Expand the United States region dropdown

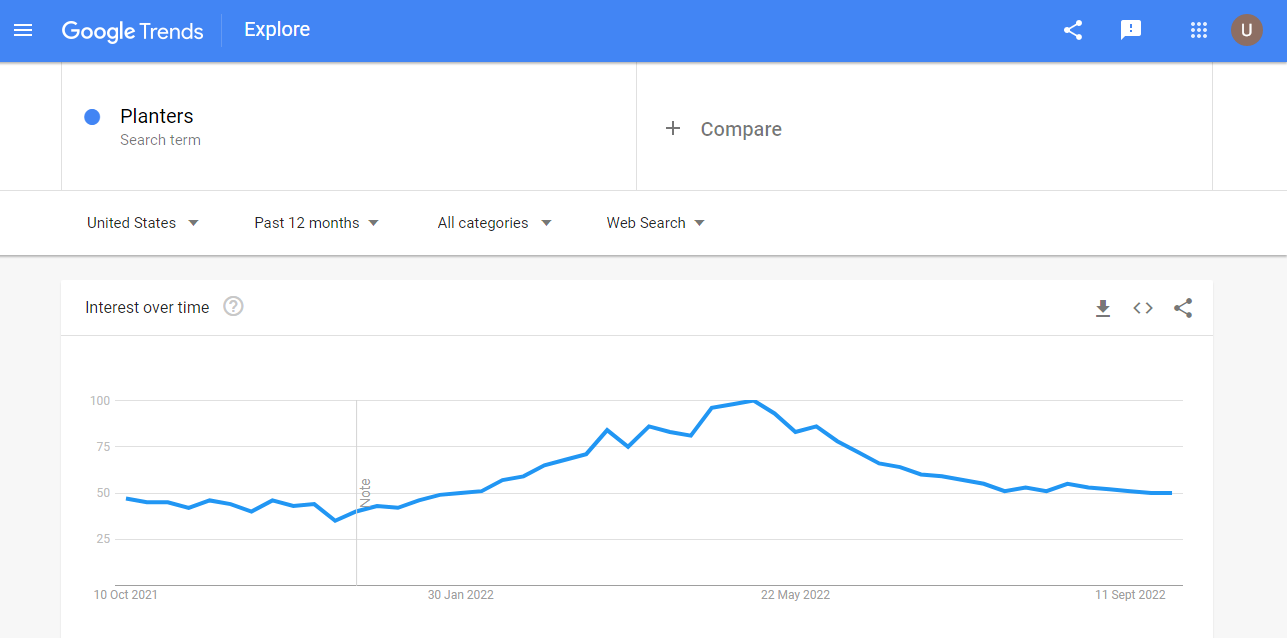pyautogui.click(x=143, y=223)
